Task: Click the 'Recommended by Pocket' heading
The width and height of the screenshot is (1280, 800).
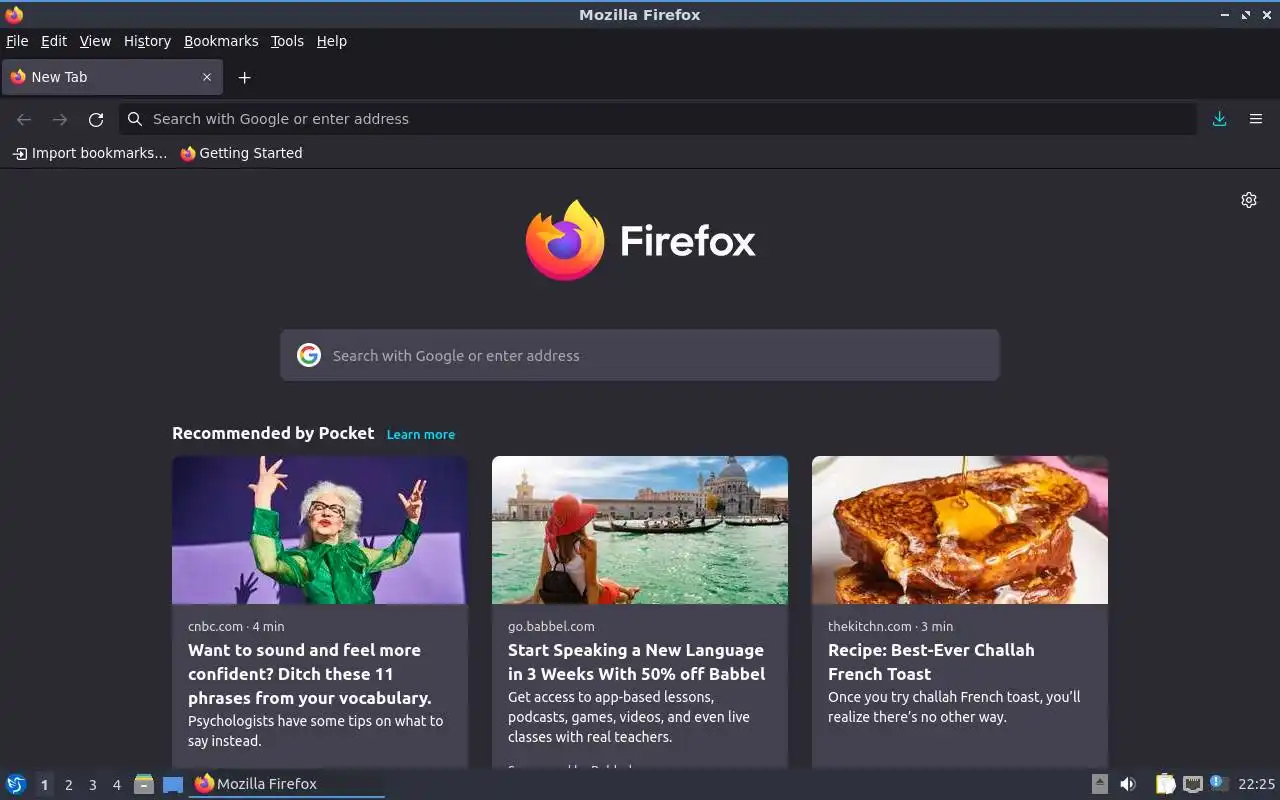Action: [x=273, y=433]
